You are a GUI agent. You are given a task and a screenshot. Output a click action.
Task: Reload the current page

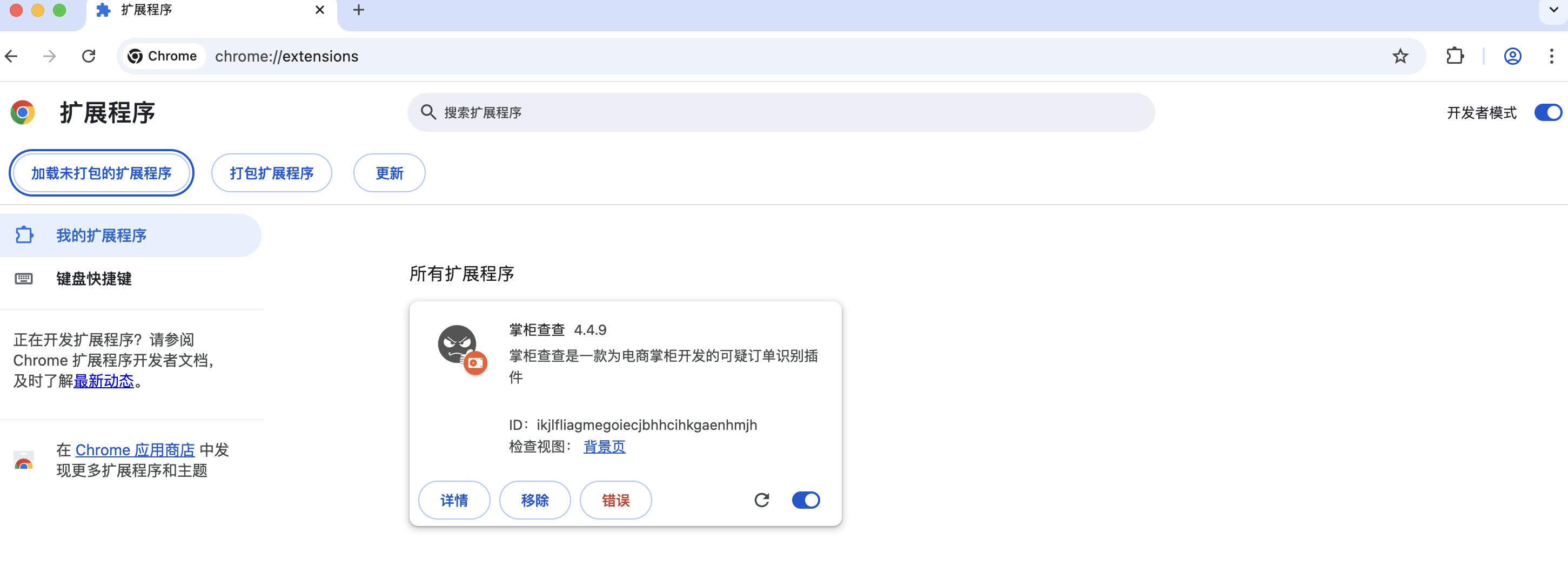(89, 56)
